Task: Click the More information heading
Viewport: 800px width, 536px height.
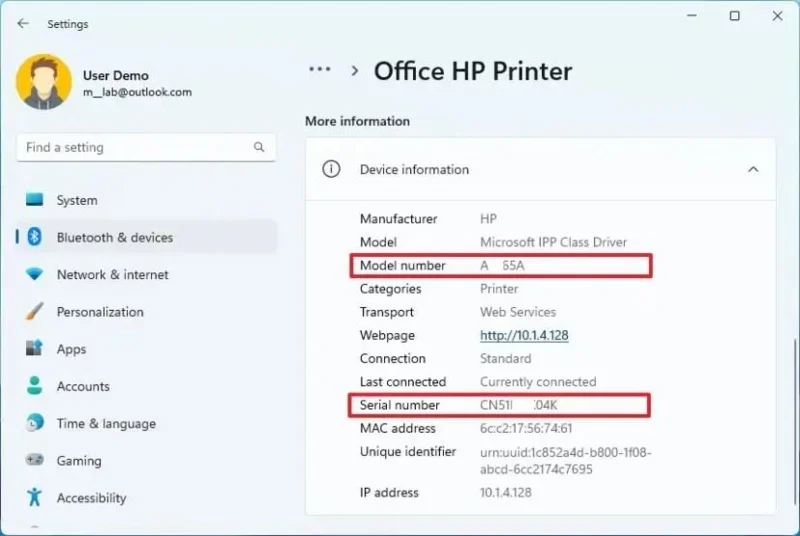Action: click(x=357, y=121)
